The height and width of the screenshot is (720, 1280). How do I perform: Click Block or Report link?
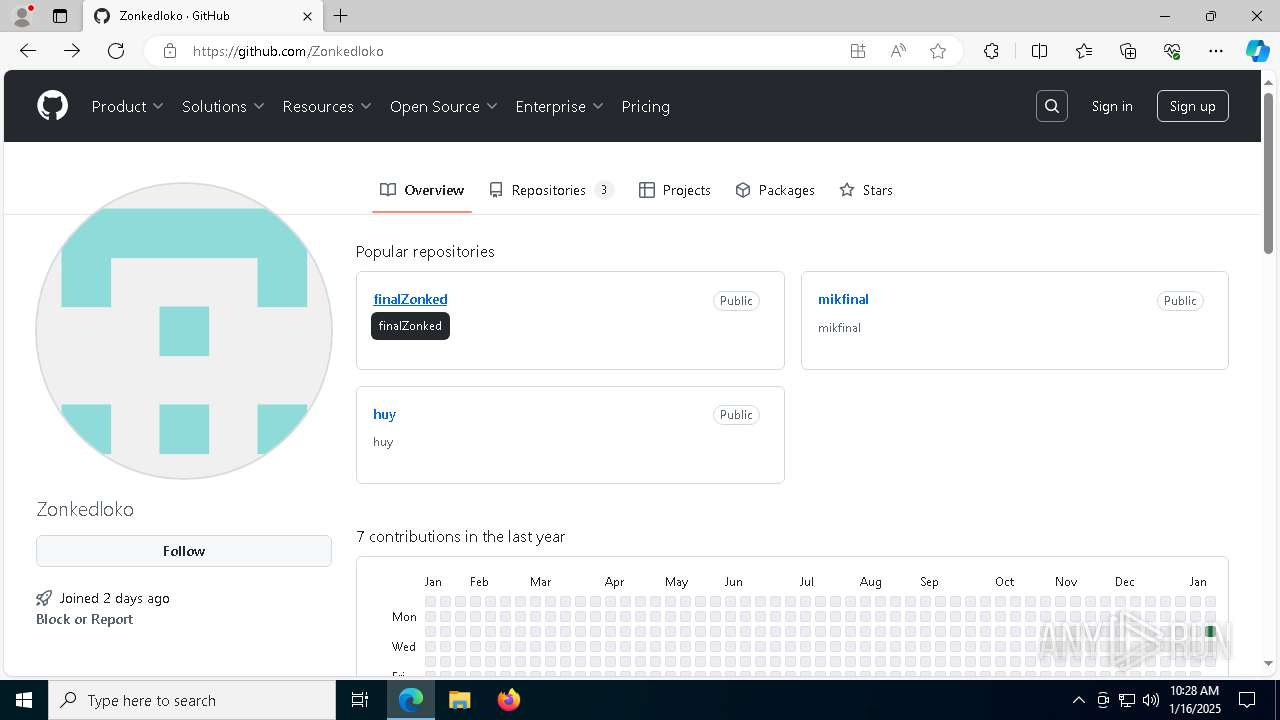[84, 619]
